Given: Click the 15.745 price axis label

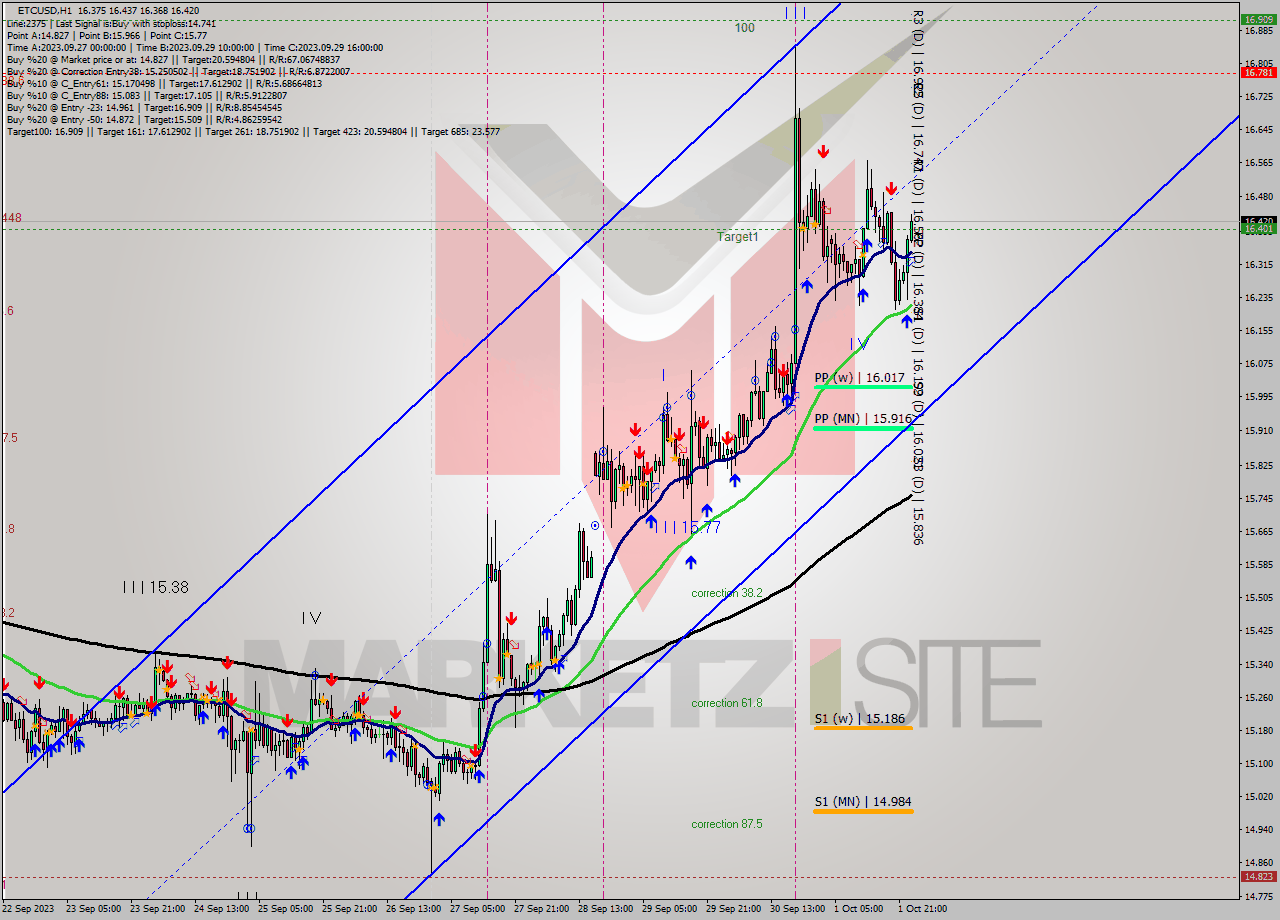Looking at the screenshot, I should pyautogui.click(x=1258, y=498).
